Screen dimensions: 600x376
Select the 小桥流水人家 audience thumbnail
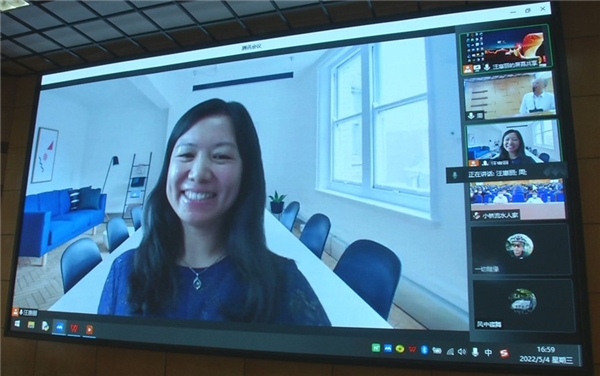click(518, 200)
